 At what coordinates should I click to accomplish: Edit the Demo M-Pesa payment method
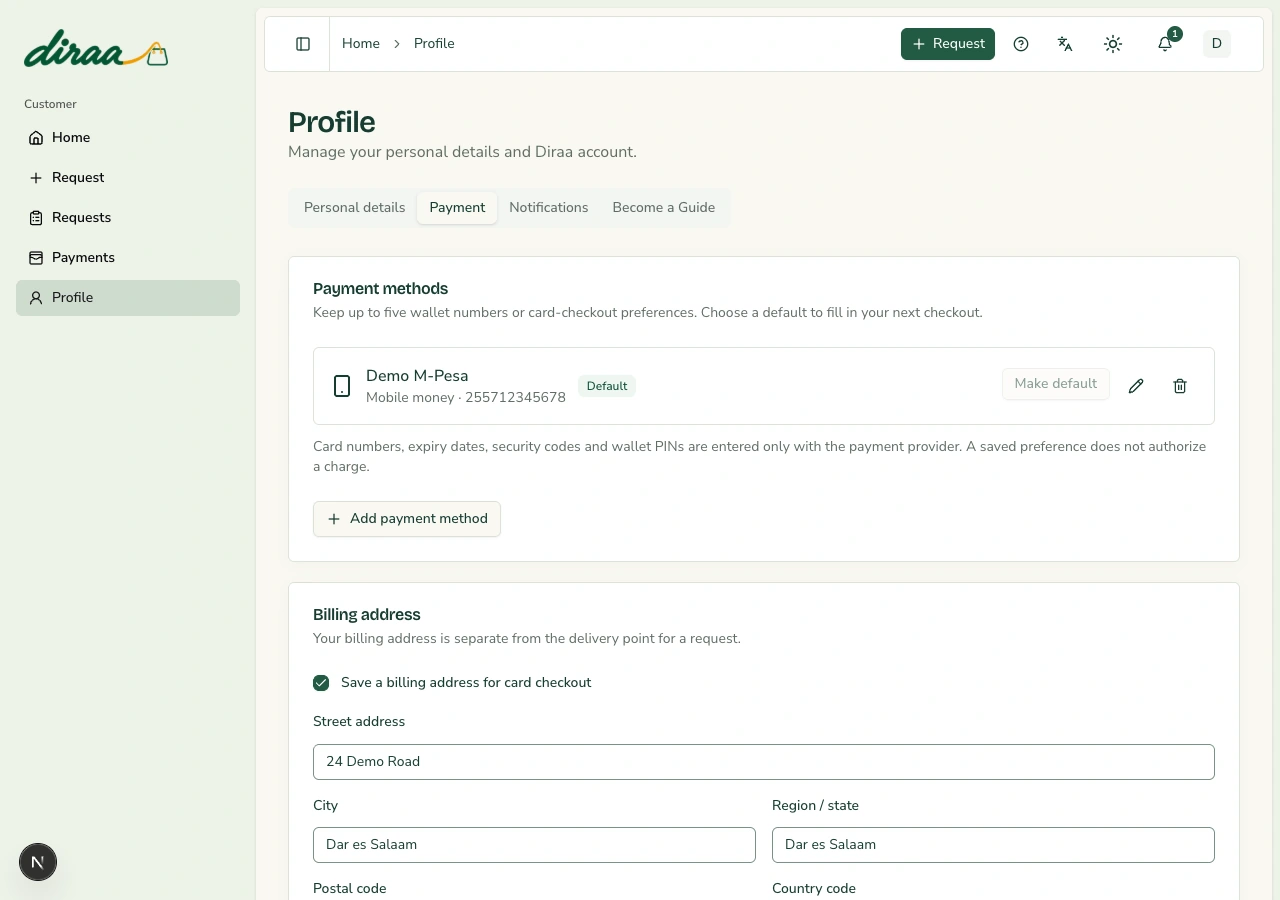click(1136, 386)
